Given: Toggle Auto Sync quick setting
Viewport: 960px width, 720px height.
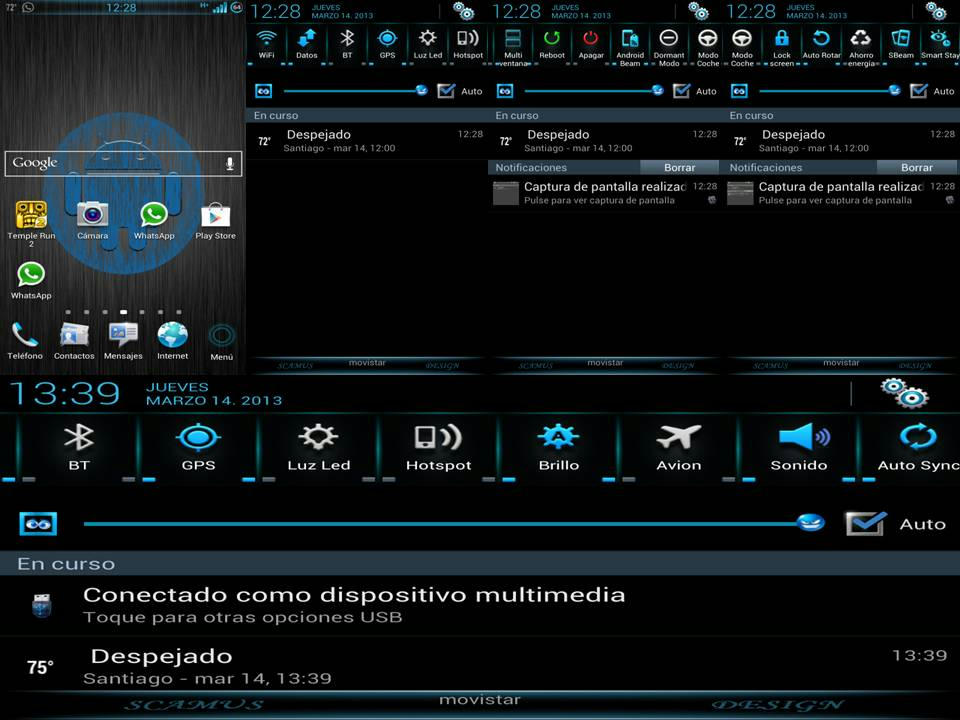Looking at the screenshot, I should click(x=917, y=446).
